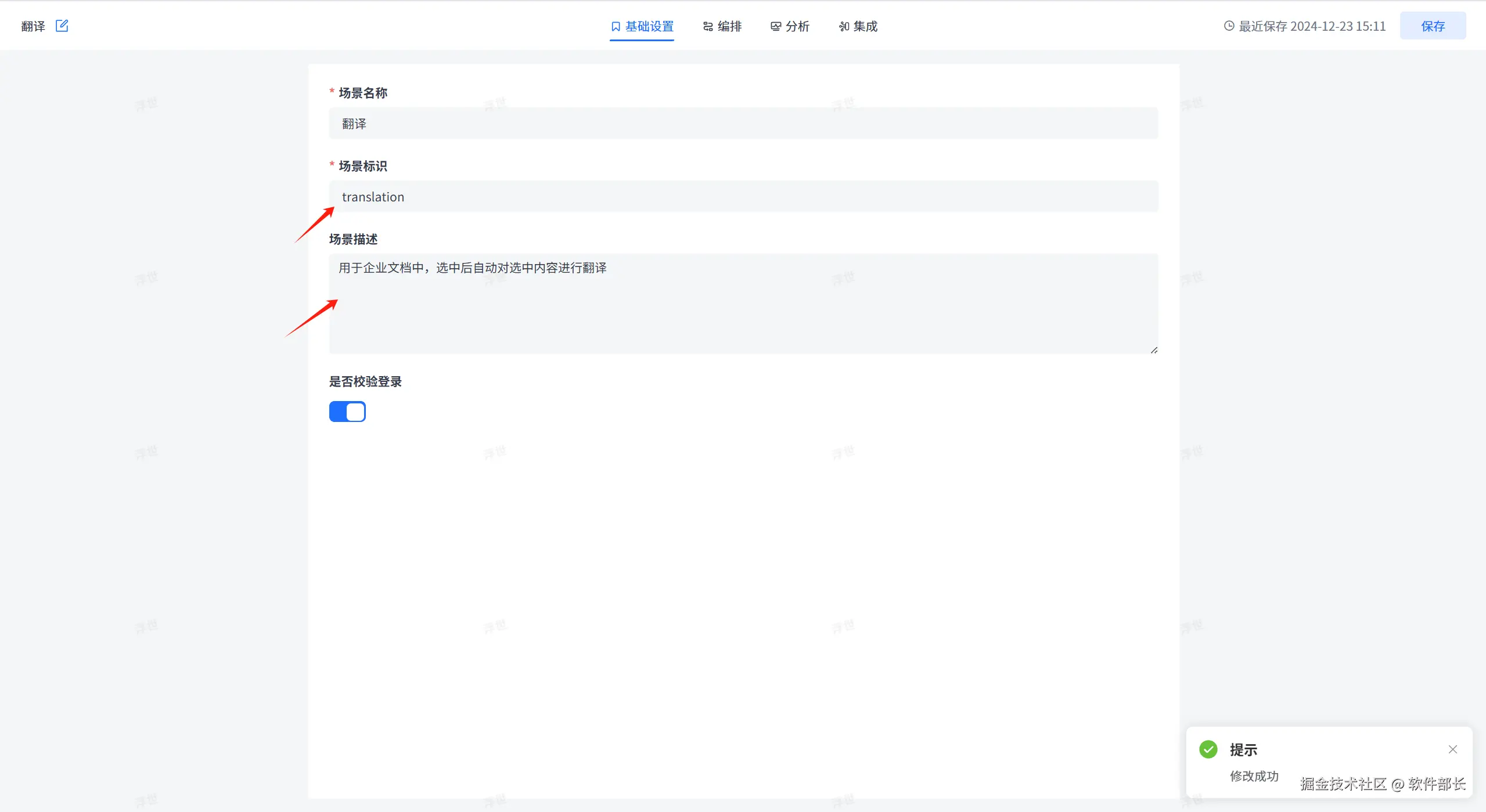Click the chart icon before 分析

point(776,27)
